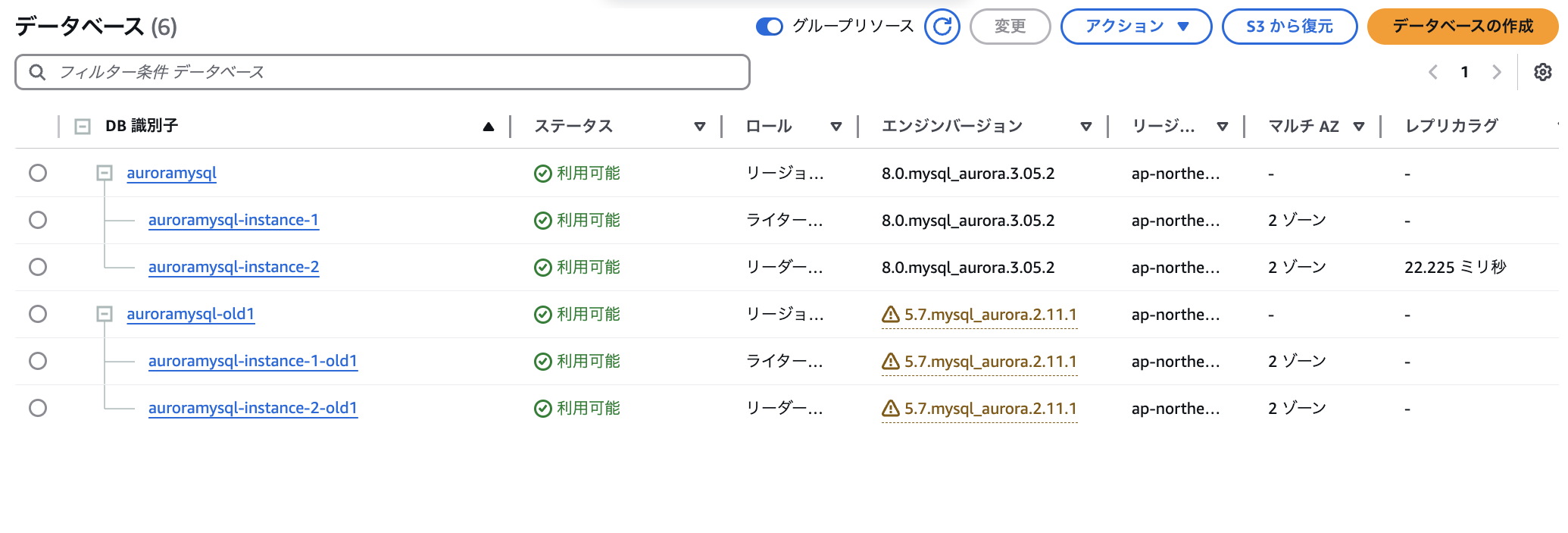Collapse all groups via header expander
The width and height of the screenshot is (1568, 533).
83,127
